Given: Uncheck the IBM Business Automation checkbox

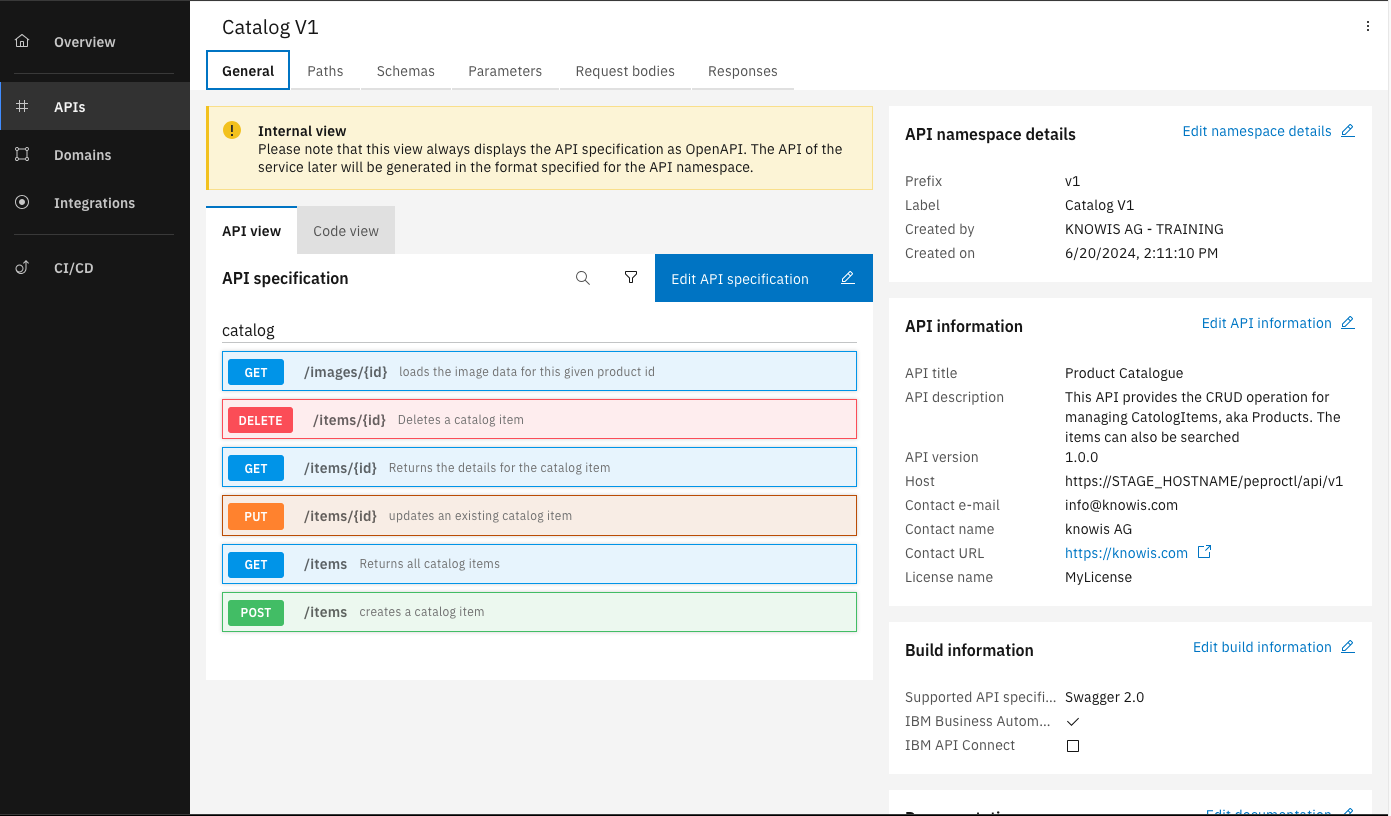Looking at the screenshot, I should pos(1072,721).
